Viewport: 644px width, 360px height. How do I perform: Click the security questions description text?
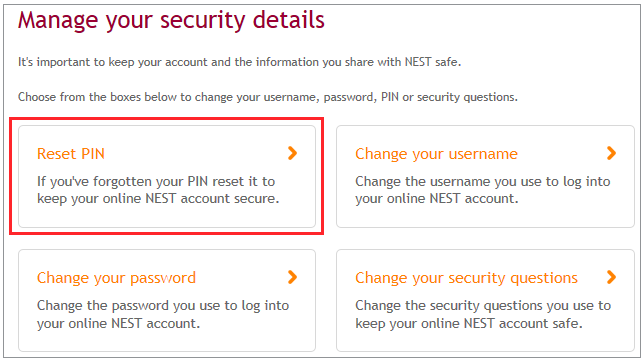click(483, 314)
